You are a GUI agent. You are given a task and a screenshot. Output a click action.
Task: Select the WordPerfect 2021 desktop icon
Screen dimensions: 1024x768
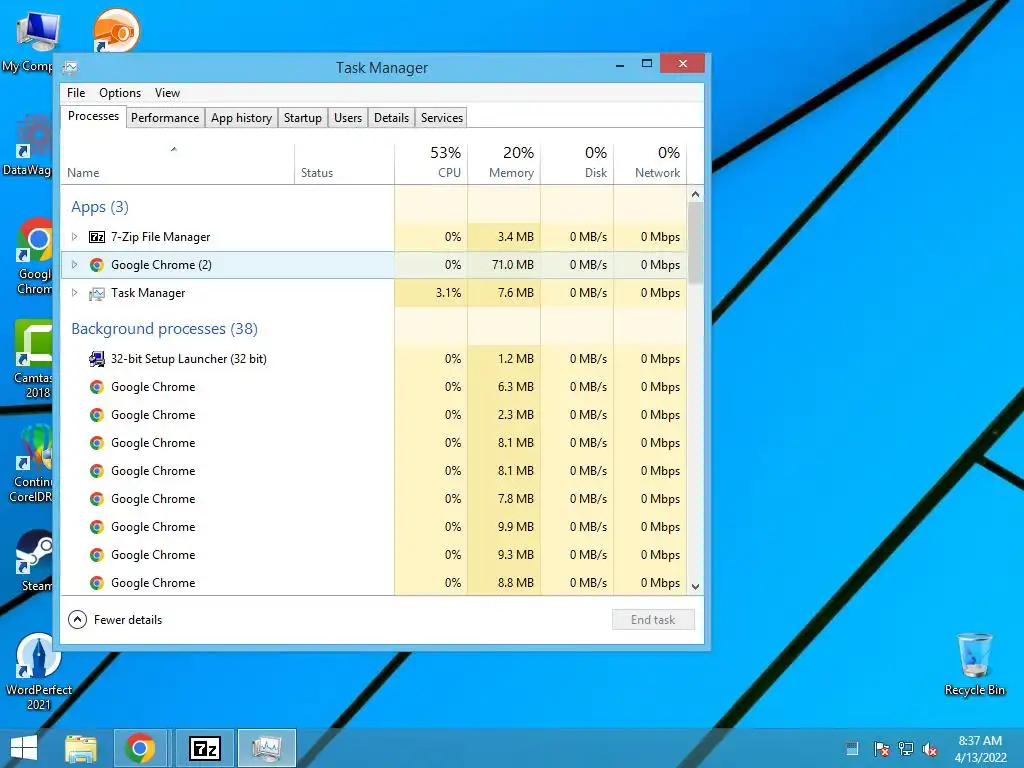pyautogui.click(x=38, y=671)
